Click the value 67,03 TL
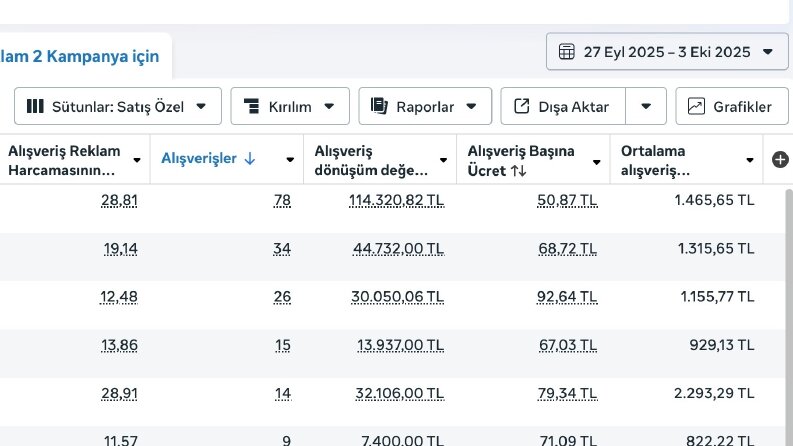This screenshot has width=793, height=446. pyautogui.click(x=568, y=345)
